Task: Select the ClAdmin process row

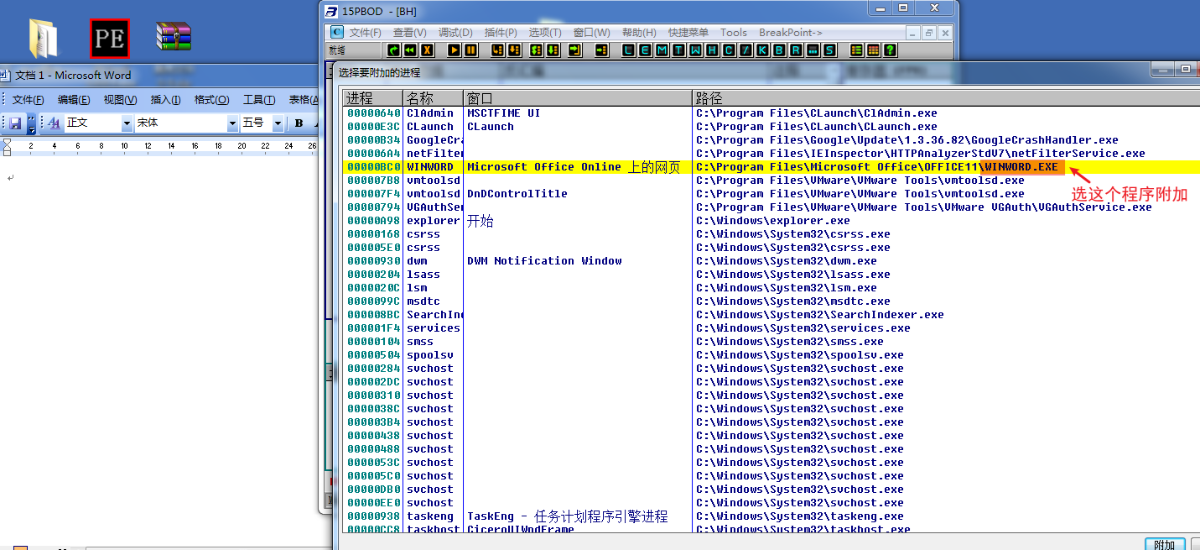Action: point(770,113)
